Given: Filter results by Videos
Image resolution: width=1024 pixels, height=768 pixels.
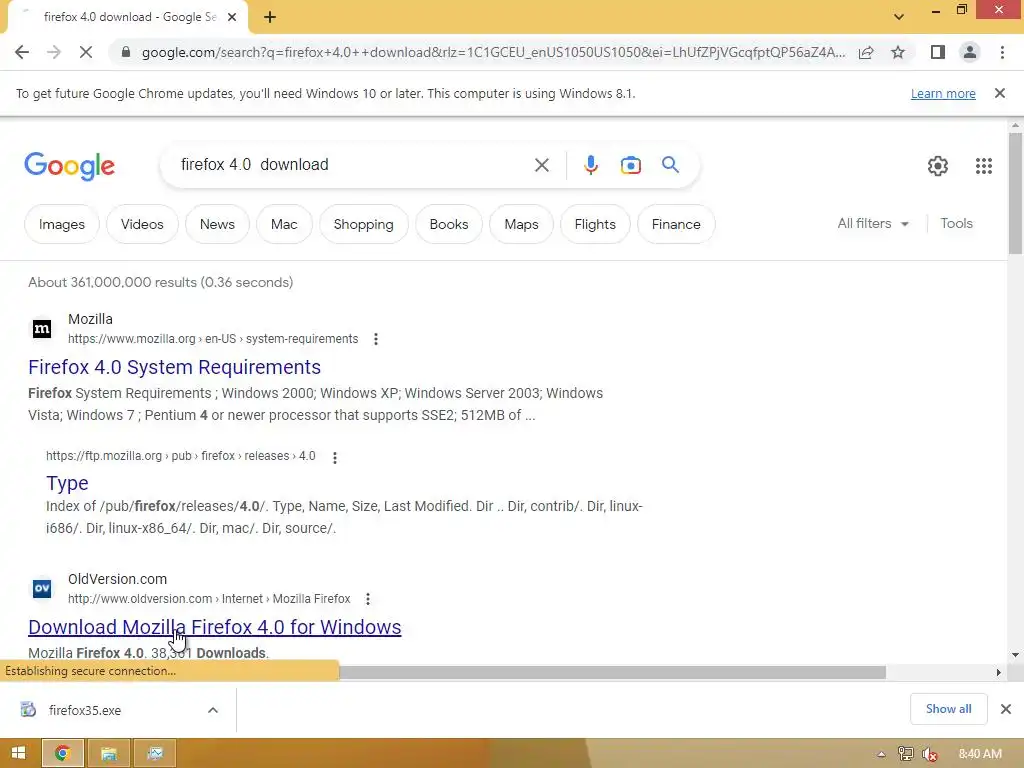Looking at the screenshot, I should click(142, 224).
